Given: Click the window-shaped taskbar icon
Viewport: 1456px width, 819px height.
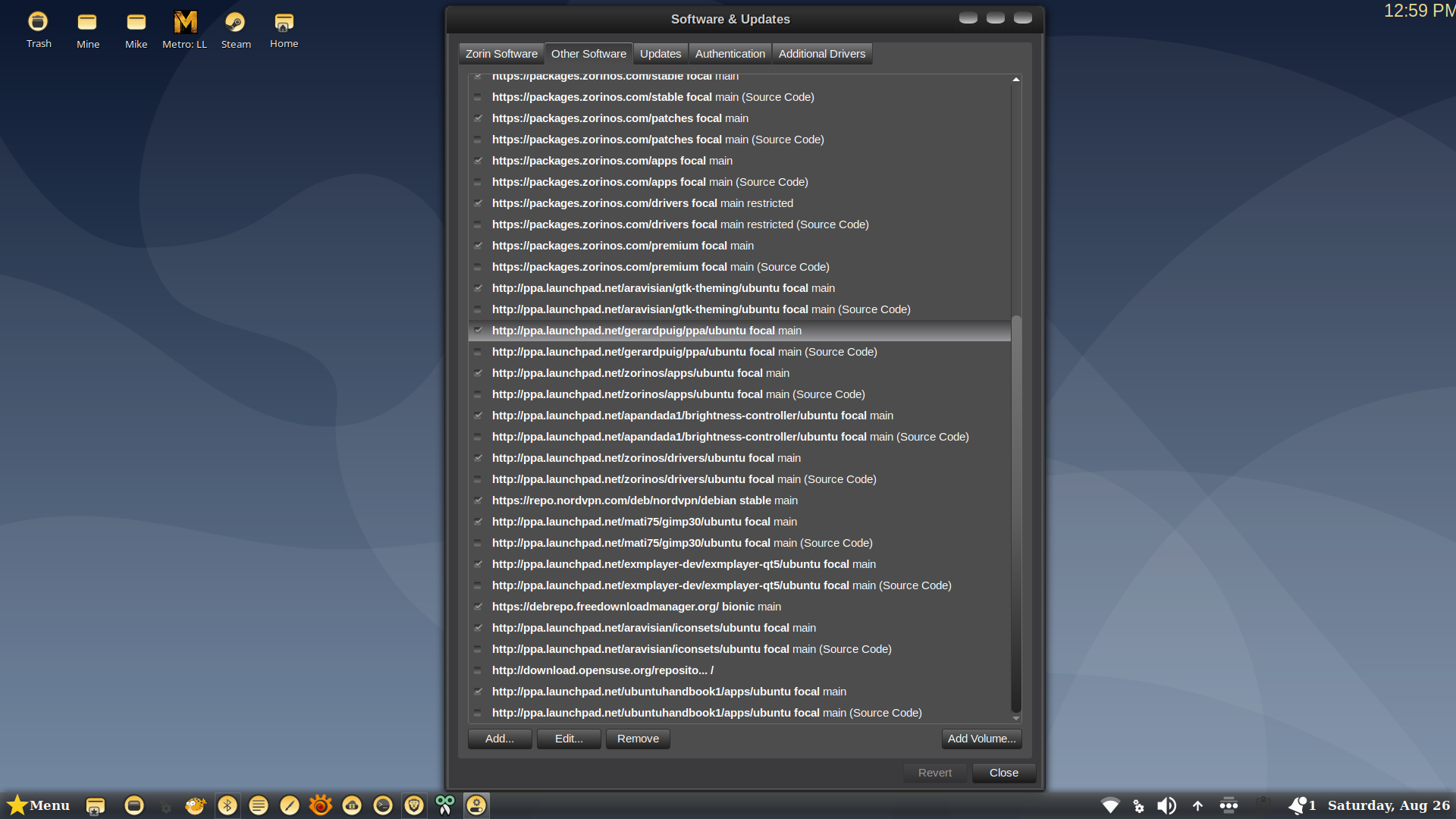Looking at the screenshot, I should tap(134, 805).
